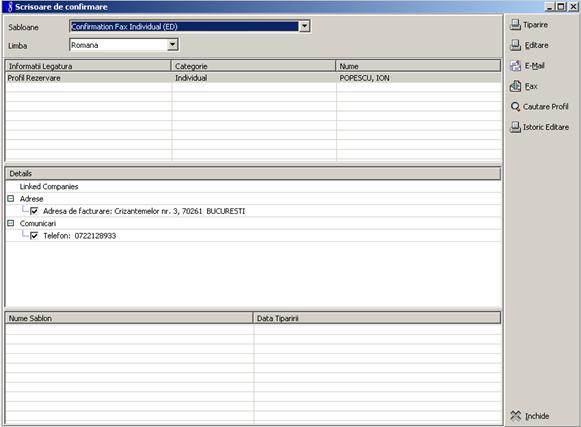Click the E-Mail icon
This screenshot has height=427, width=581.
[x=515, y=66]
